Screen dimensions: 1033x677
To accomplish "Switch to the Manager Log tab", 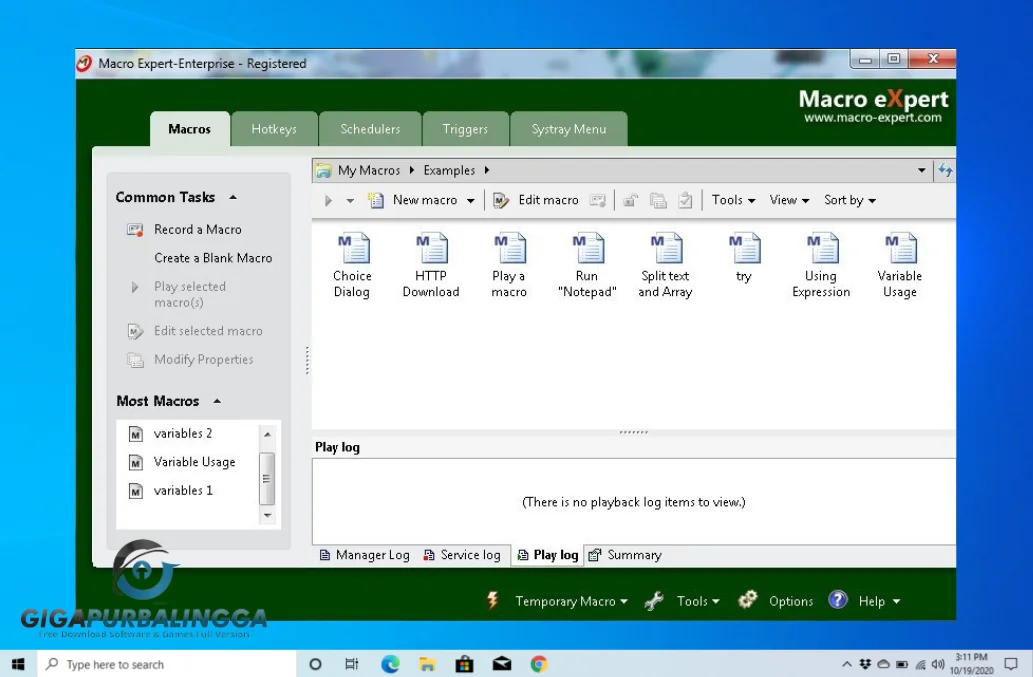I will (364, 555).
